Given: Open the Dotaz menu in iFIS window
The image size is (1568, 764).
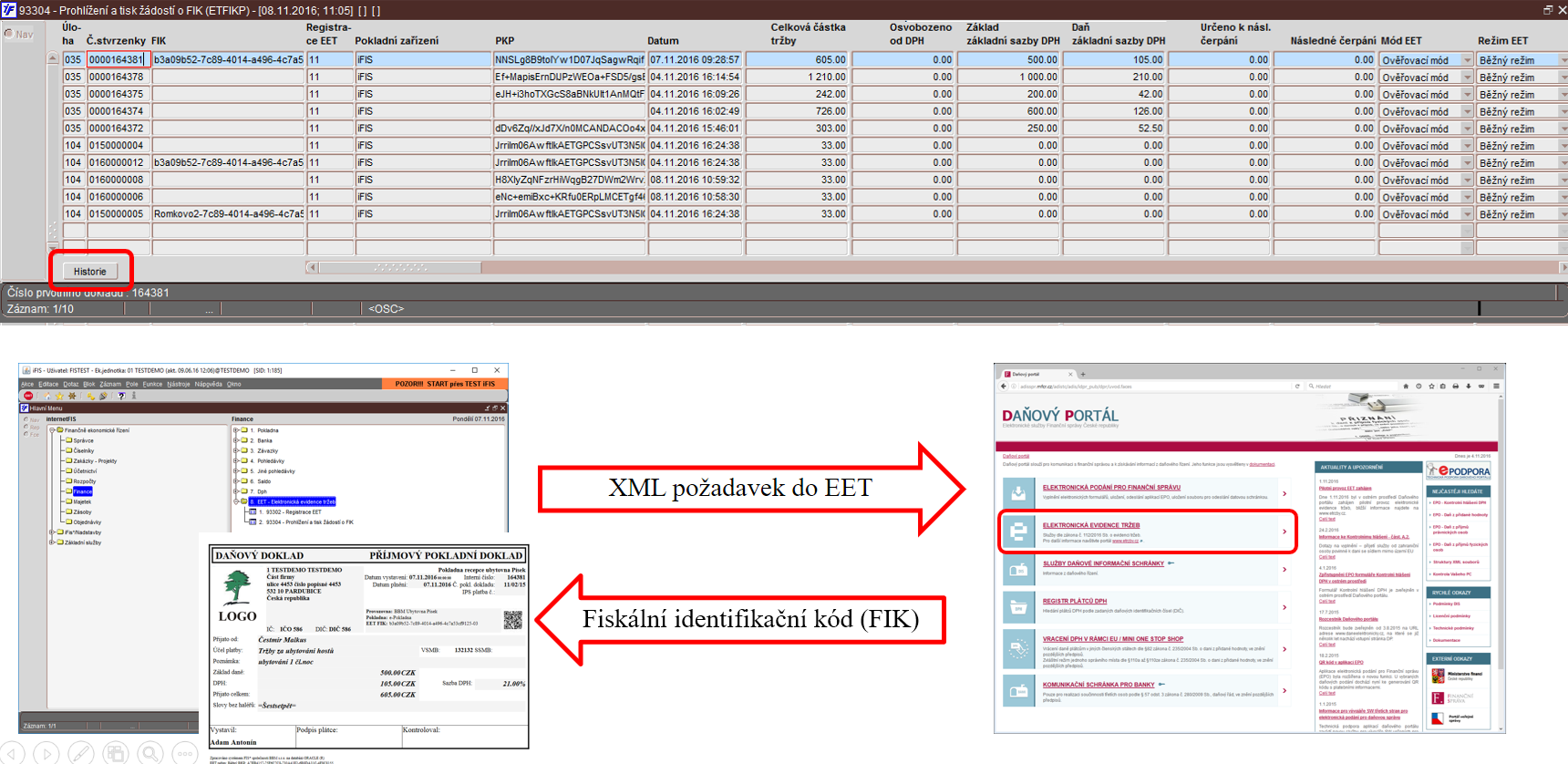Looking at the screenshot, I should coord(71,384).
